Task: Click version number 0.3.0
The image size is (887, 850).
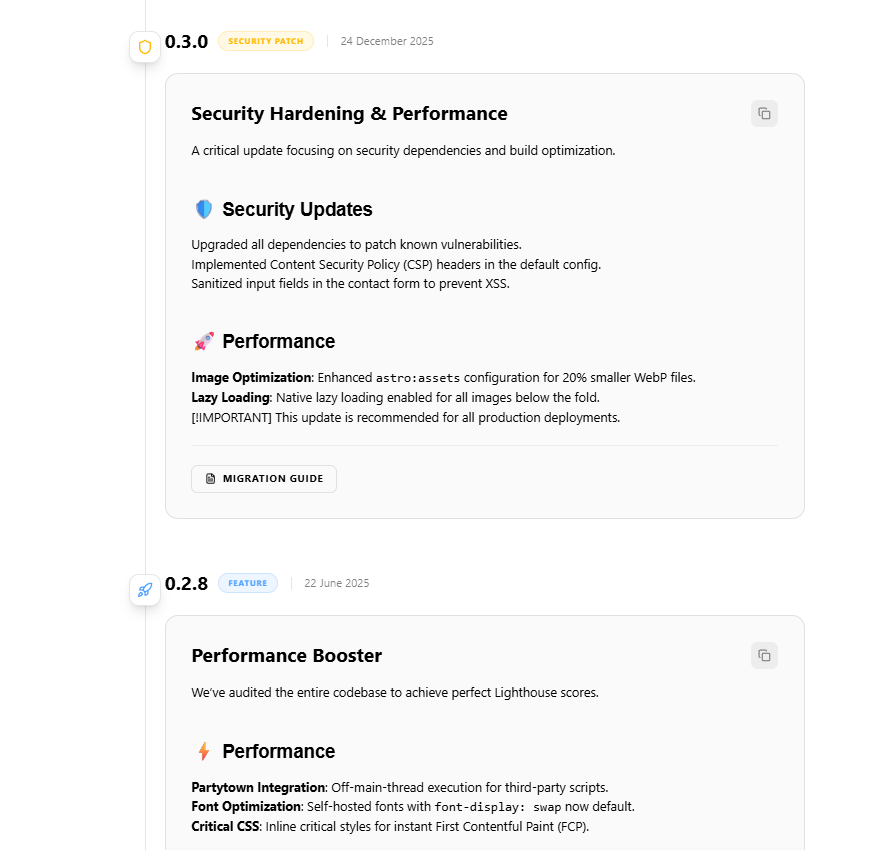Action: coord(186,42)
